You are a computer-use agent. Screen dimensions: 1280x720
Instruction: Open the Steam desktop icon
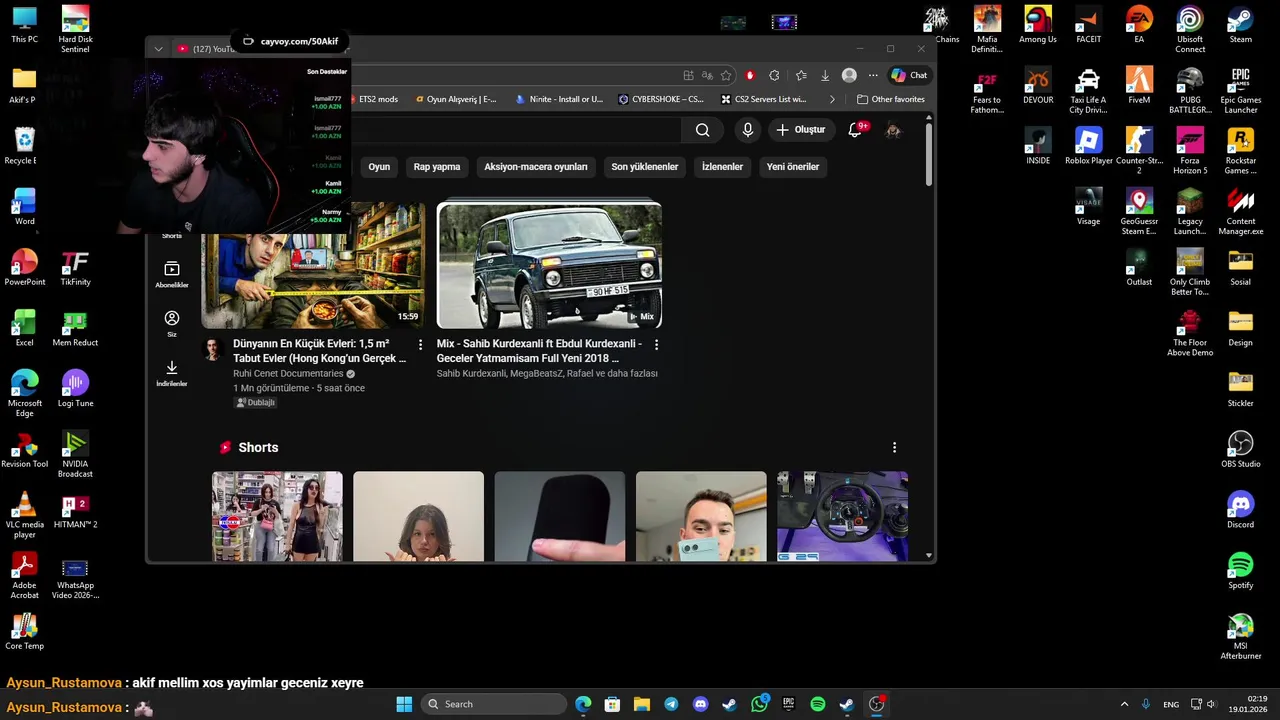coord(1240,25)
